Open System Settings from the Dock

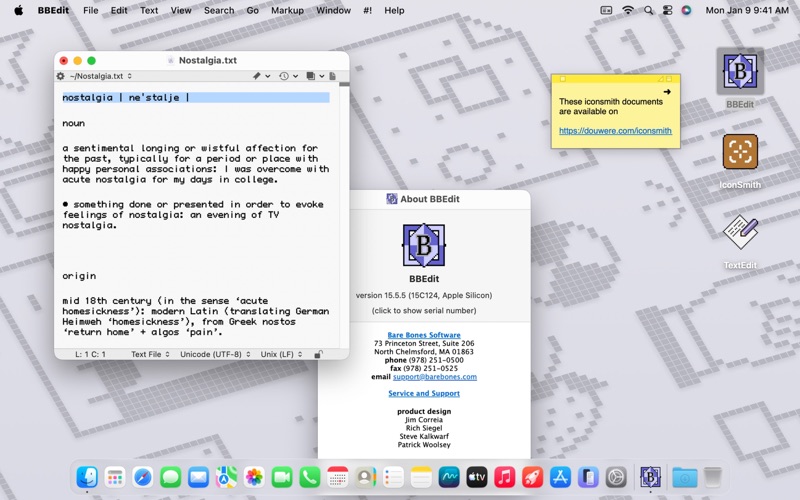click(616, 478)
